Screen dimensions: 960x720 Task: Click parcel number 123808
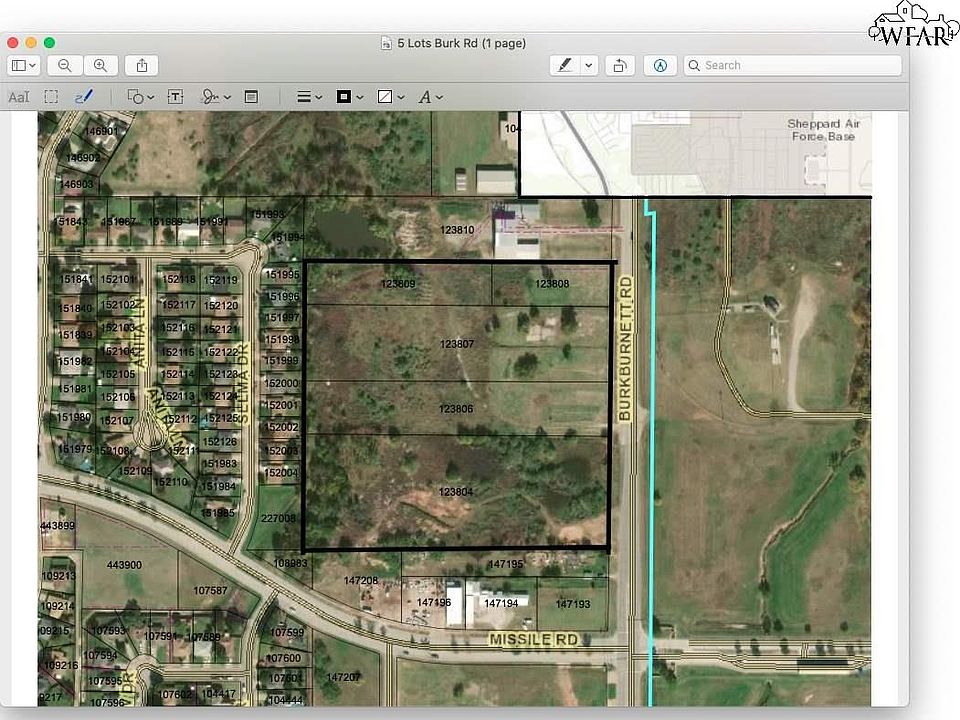click(552, 283)
